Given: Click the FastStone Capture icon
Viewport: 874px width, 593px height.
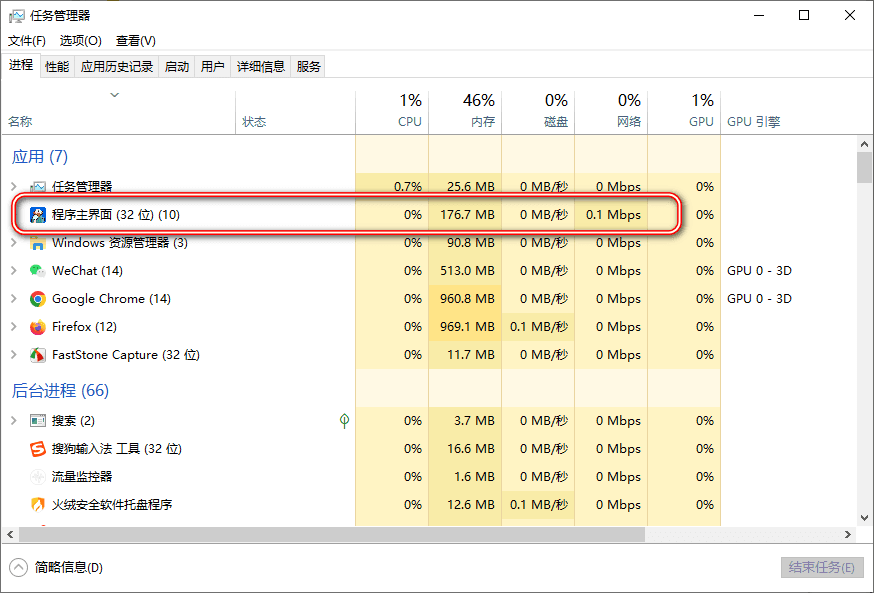Looking at the screenshot, I should [x=37, y=355].
